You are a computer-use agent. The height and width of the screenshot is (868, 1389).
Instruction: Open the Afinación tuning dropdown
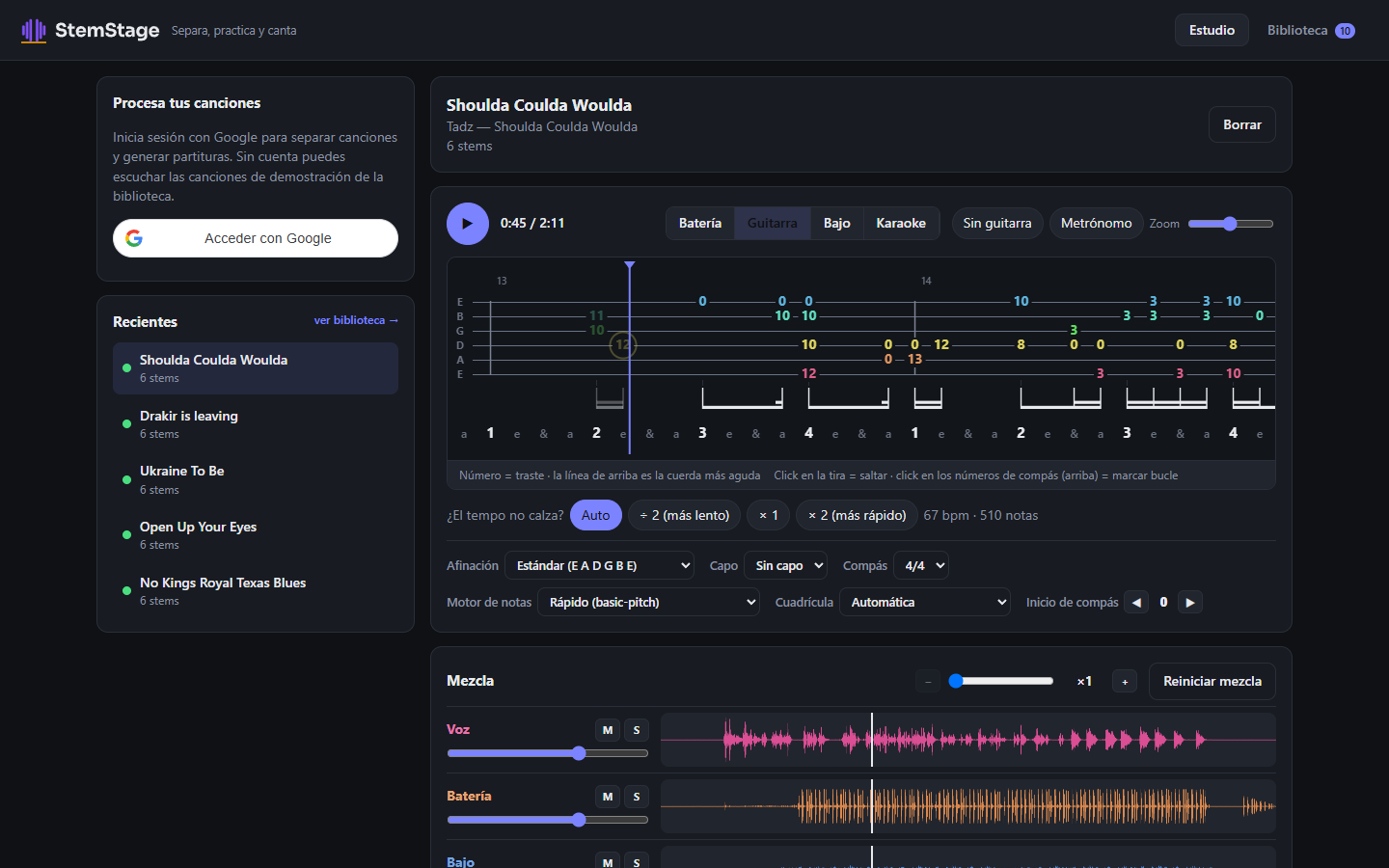coord(600,565)
